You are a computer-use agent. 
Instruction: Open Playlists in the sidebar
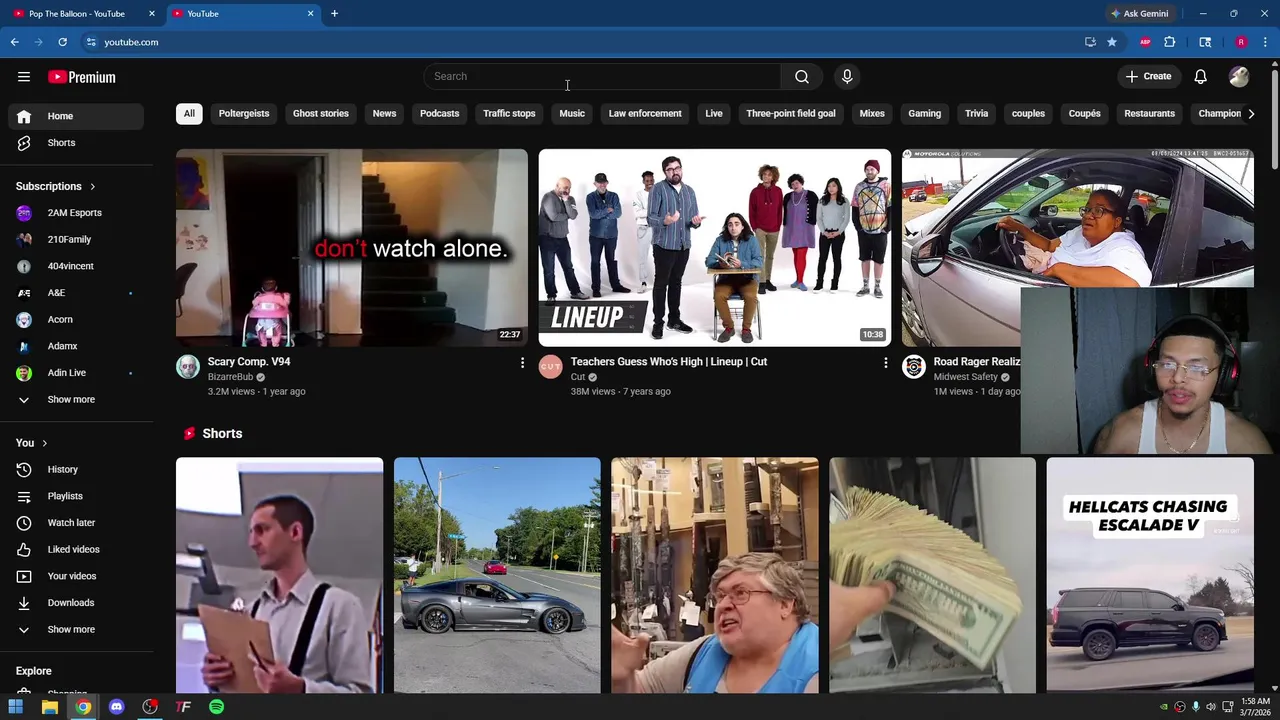76,496
